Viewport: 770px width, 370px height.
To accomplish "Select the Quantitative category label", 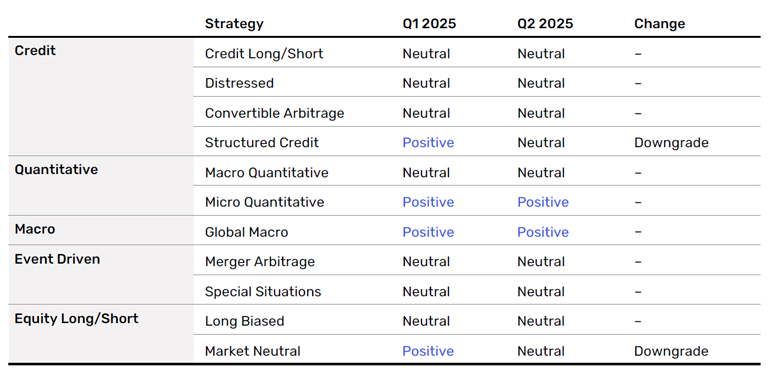I will (56, 170).
